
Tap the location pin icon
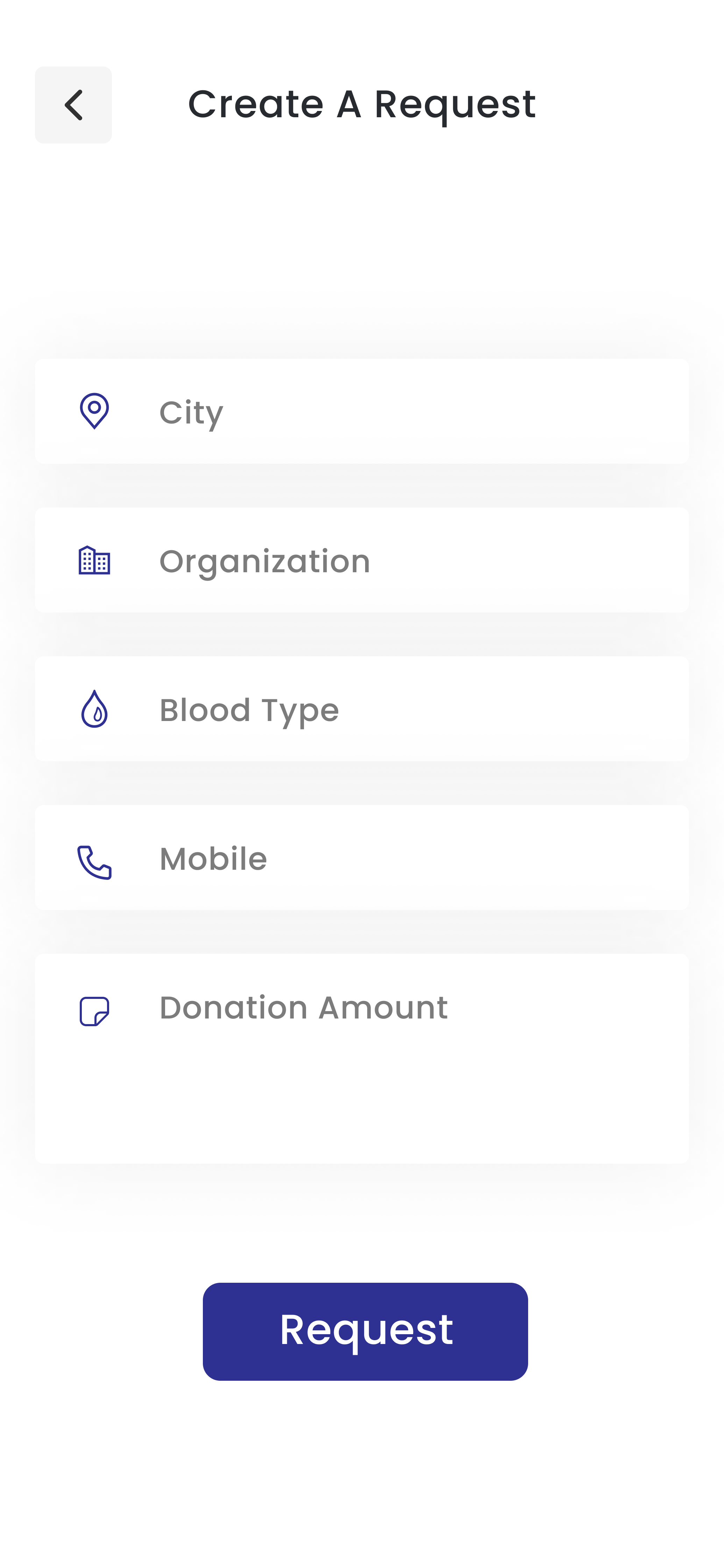(x=94, y=411)
